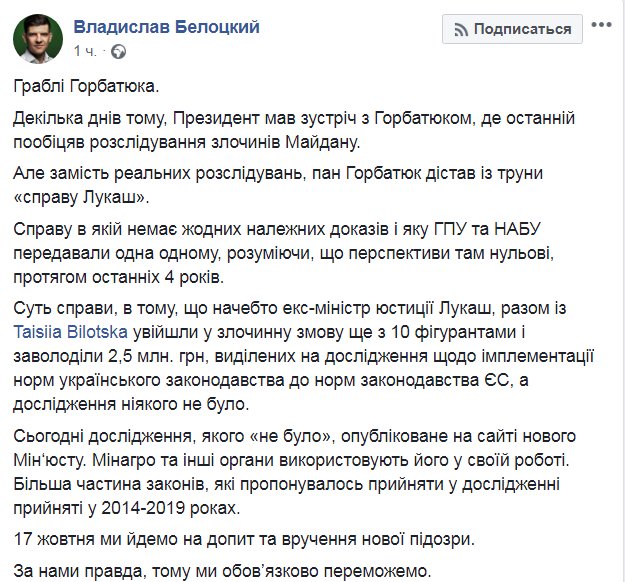The image size is (625, 582).
Task: Click the RSS feed icon inside Подписаться
Action: [460, 29]
